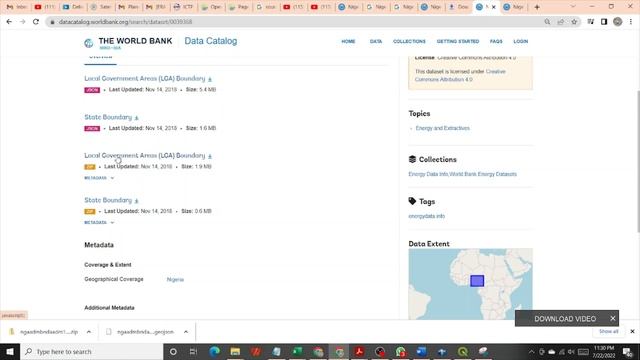Click the Overview tab
This screenshot has height=360, width=640.
tap(100, 58)
